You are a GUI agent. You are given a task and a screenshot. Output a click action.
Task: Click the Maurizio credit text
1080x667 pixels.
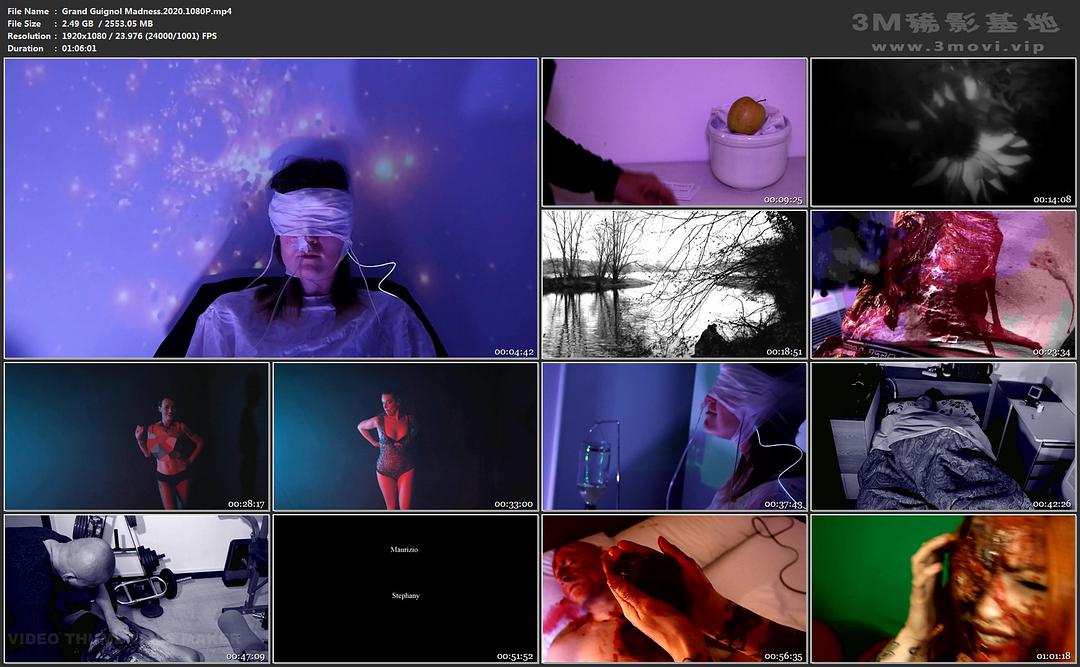click(405, 550)
